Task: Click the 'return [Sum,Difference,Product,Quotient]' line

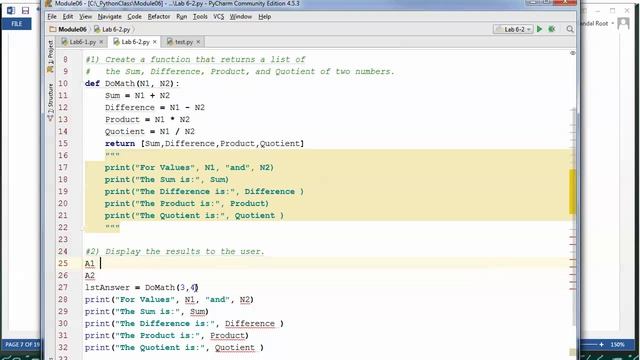Action: (204, 143)
